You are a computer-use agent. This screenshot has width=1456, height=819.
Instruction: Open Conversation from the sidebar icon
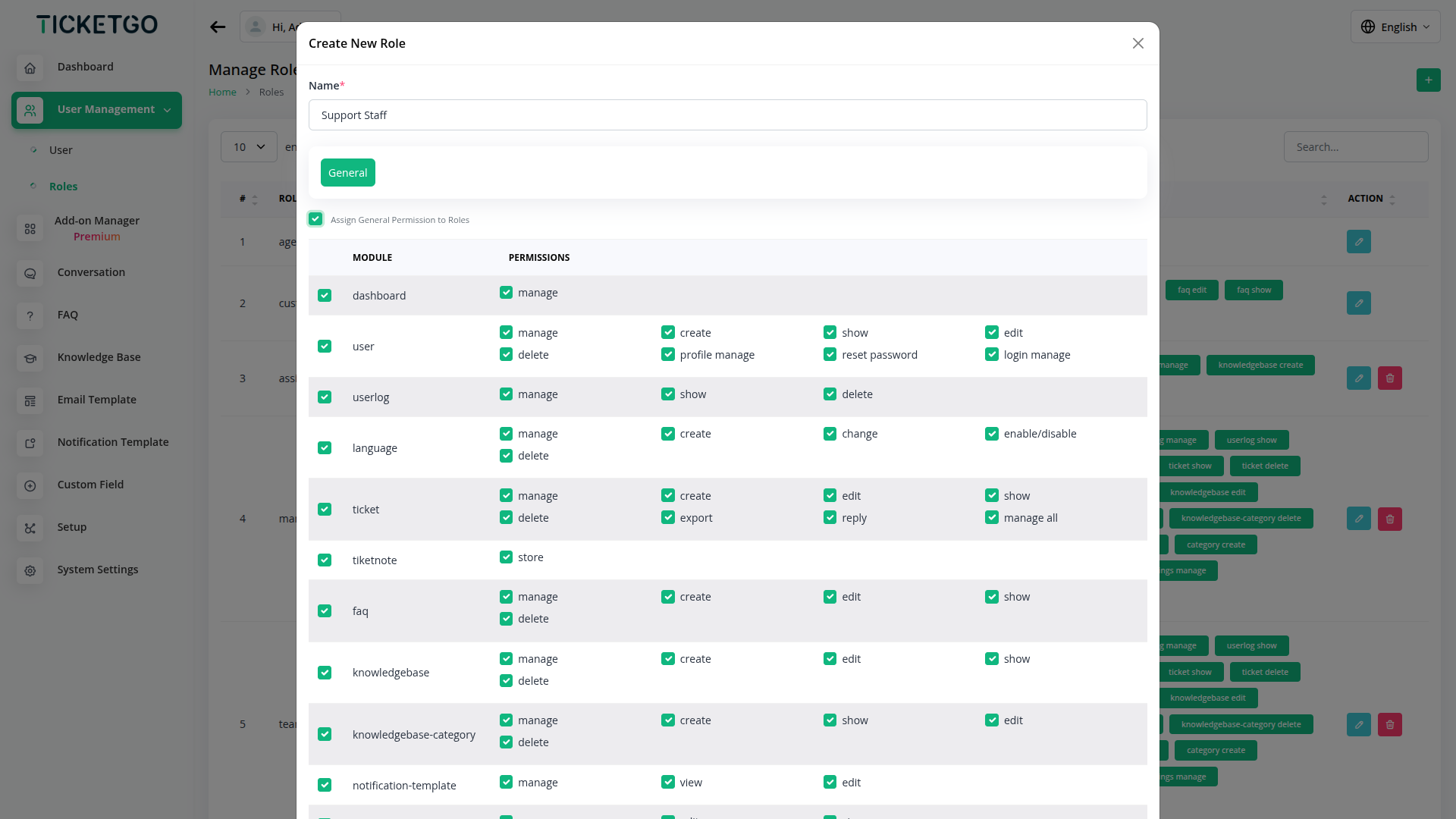pos(30,273)
